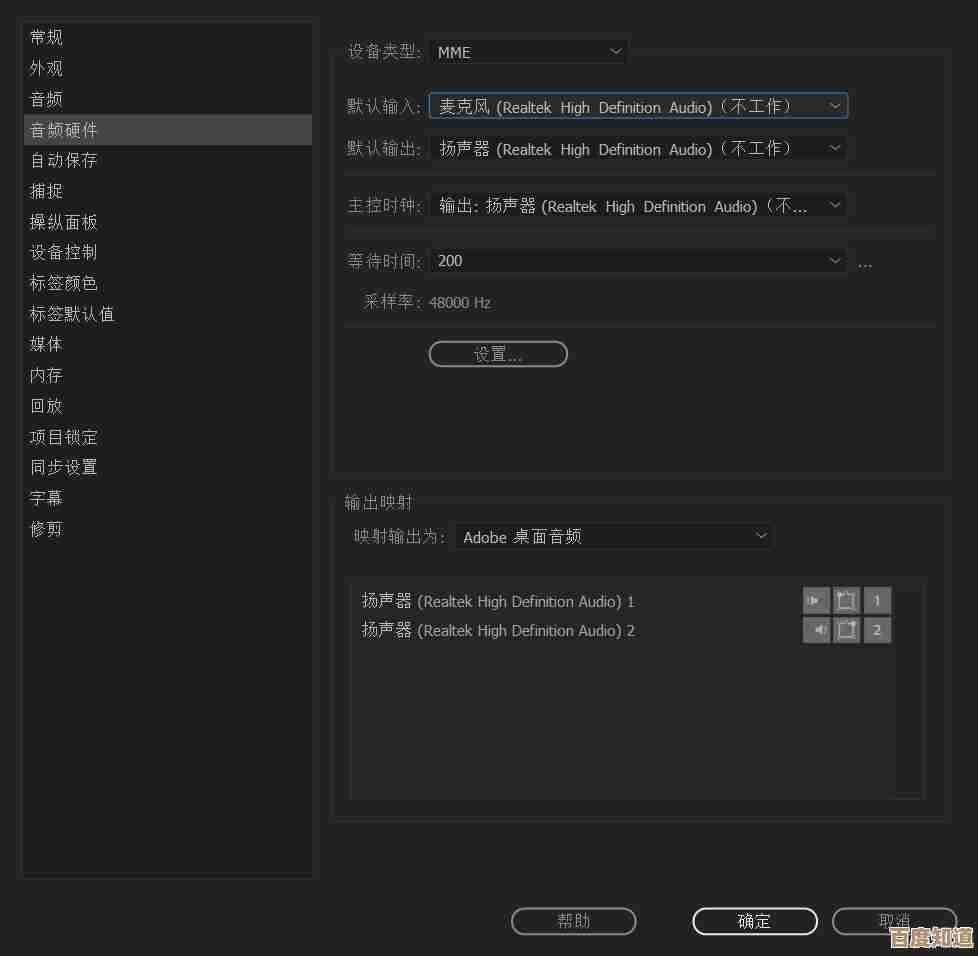Select the 扬声器 (Realtek High Definition Audio) 2 entry

click(498, 631)
